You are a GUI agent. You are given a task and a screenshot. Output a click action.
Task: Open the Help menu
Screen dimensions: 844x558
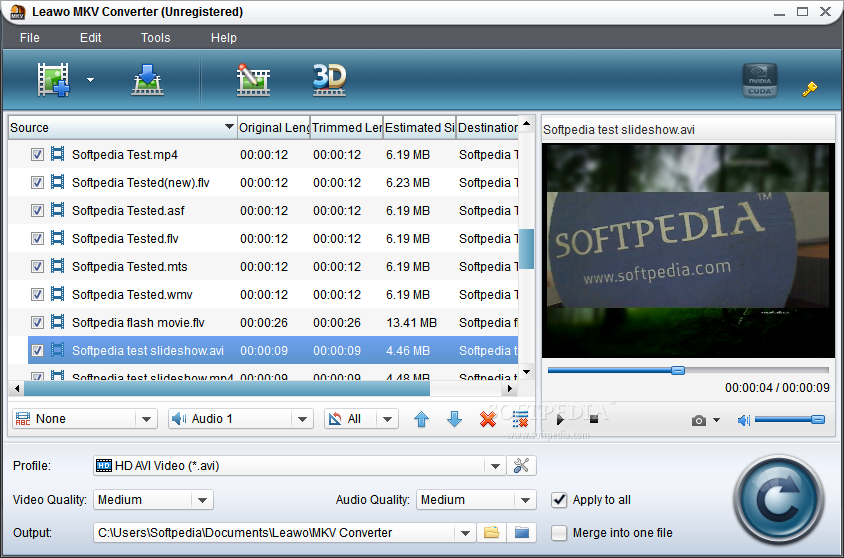tap(223, 38)
